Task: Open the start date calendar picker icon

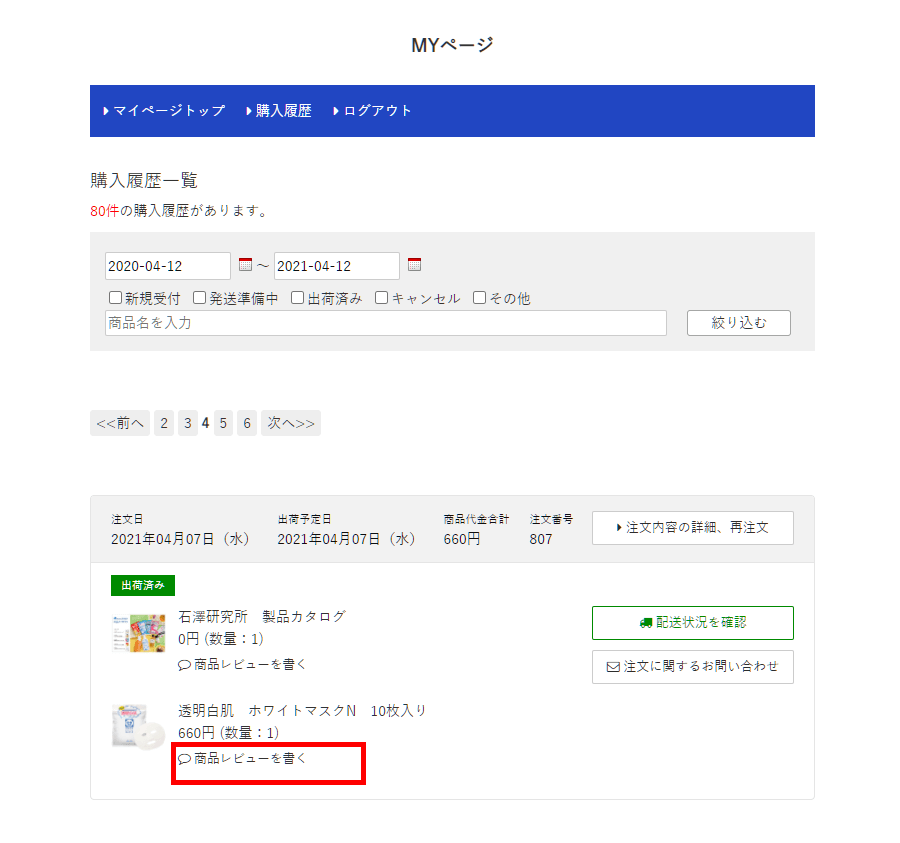Action: [245, 265]
